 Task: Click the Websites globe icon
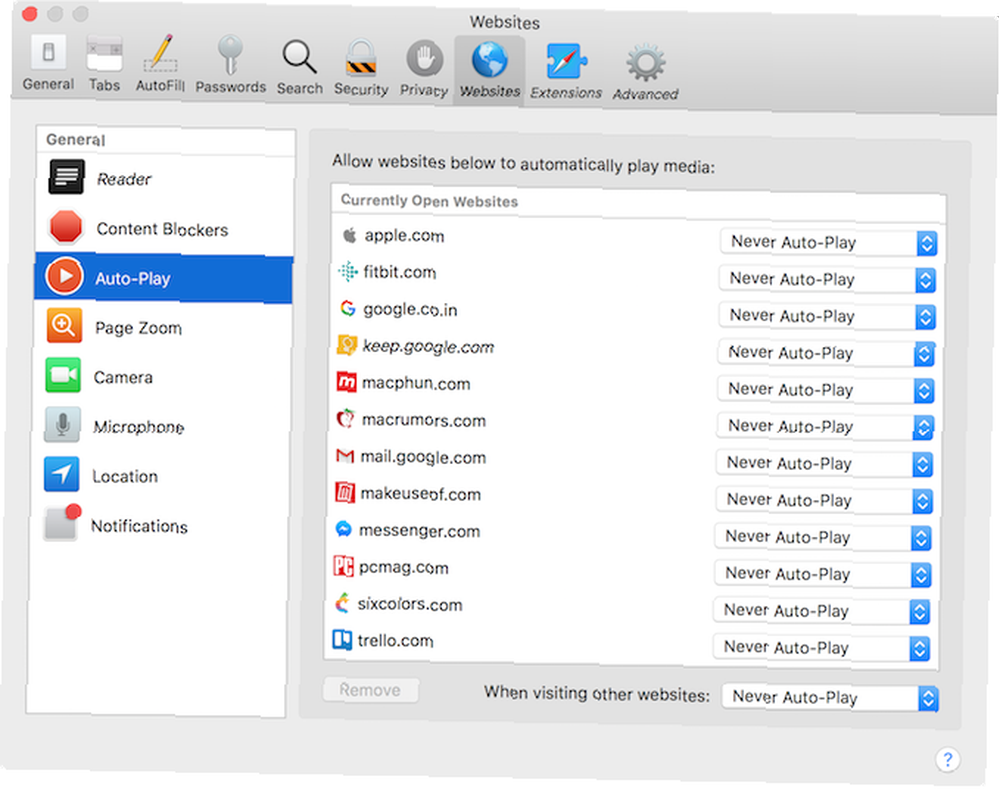point(490,61)
